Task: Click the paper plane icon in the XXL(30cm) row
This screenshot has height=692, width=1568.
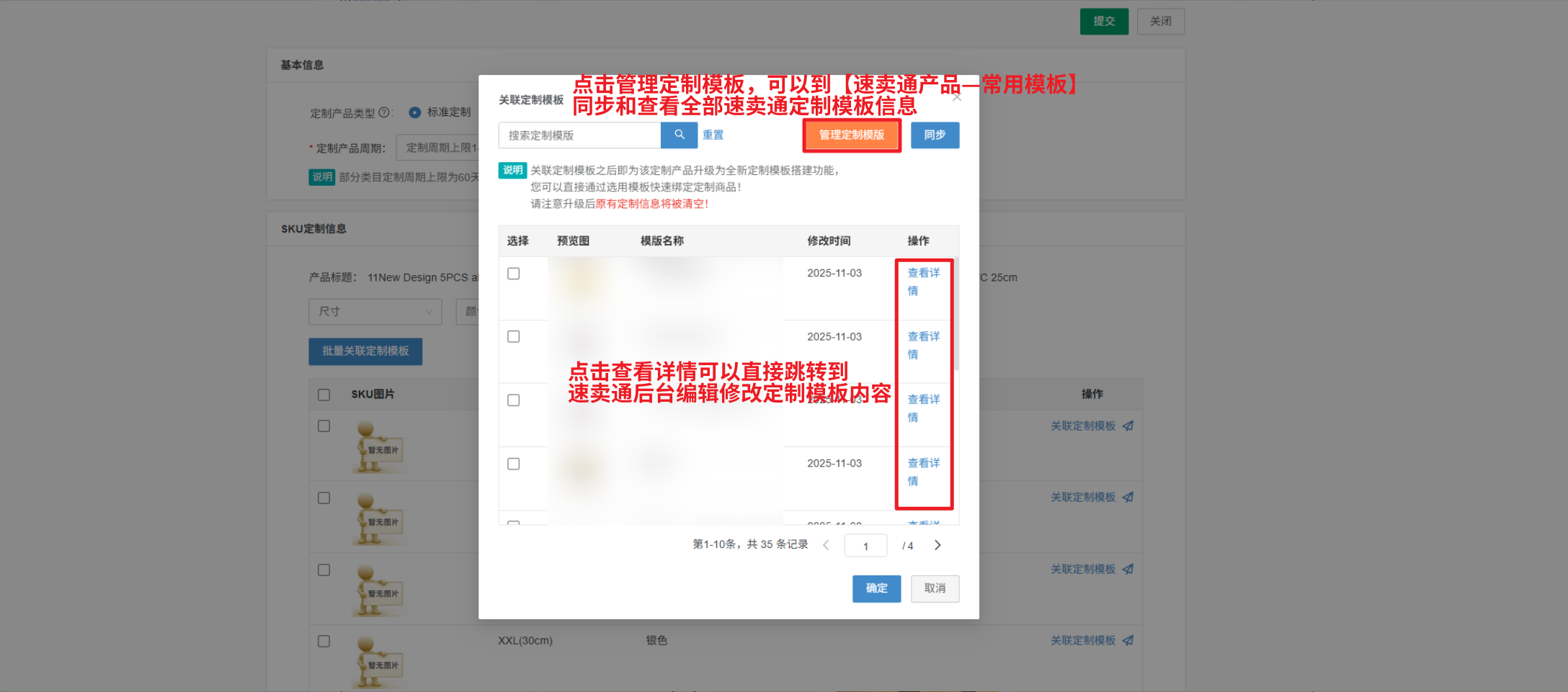Action: pyautogui.click(x=1128, y=640)
